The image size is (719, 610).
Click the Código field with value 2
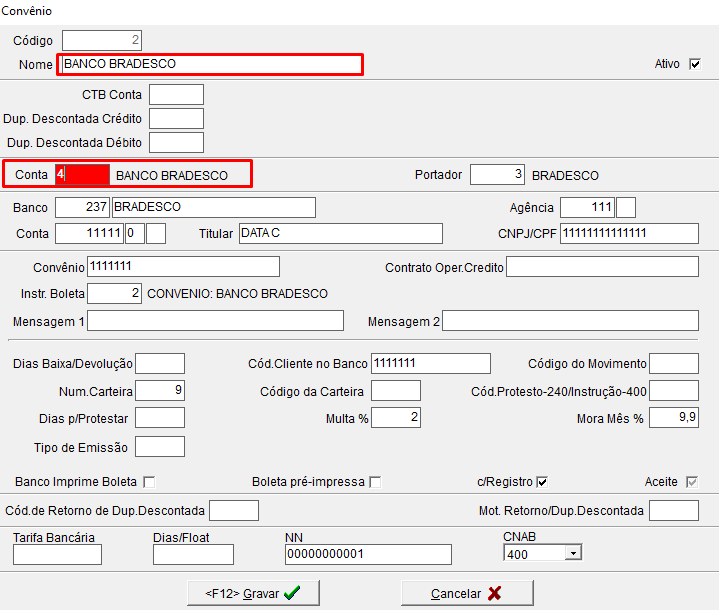(x=102, y=40)
